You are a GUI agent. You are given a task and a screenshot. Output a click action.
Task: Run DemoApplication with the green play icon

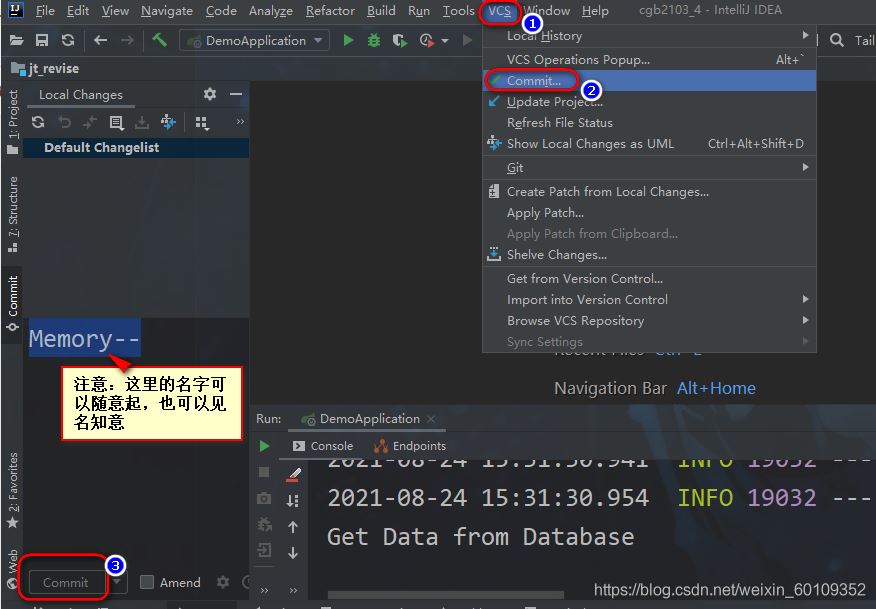(348, 40)
